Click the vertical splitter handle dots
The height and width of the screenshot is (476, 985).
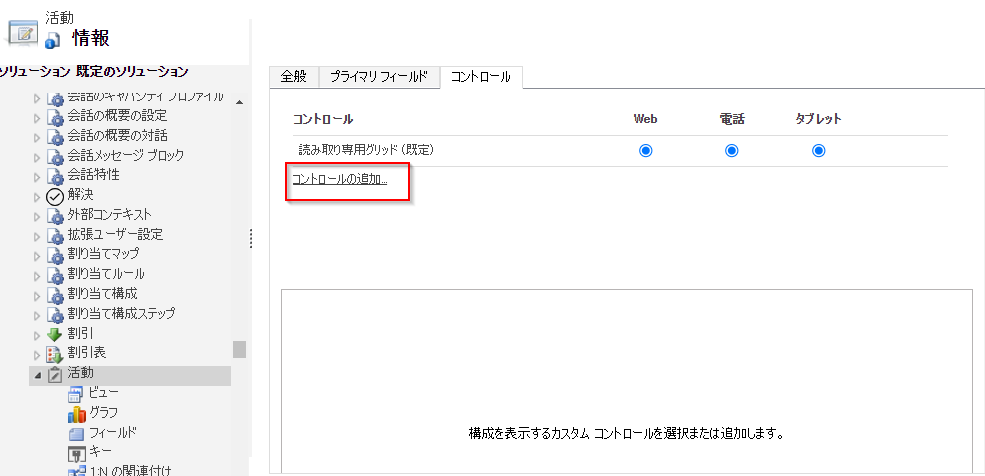click(251, 239)
